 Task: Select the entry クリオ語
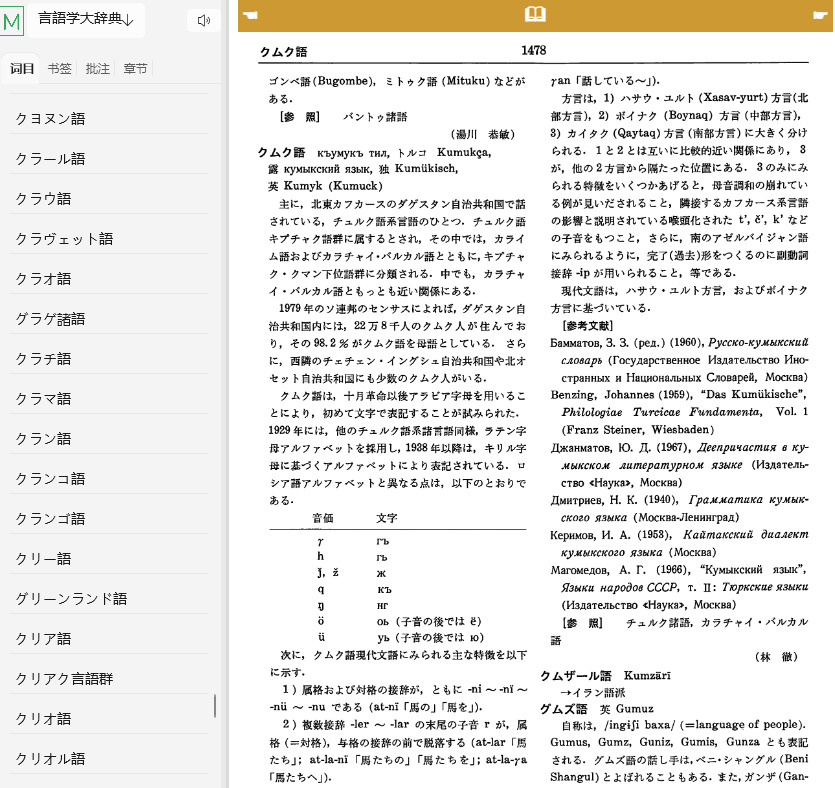click(109, 718)
